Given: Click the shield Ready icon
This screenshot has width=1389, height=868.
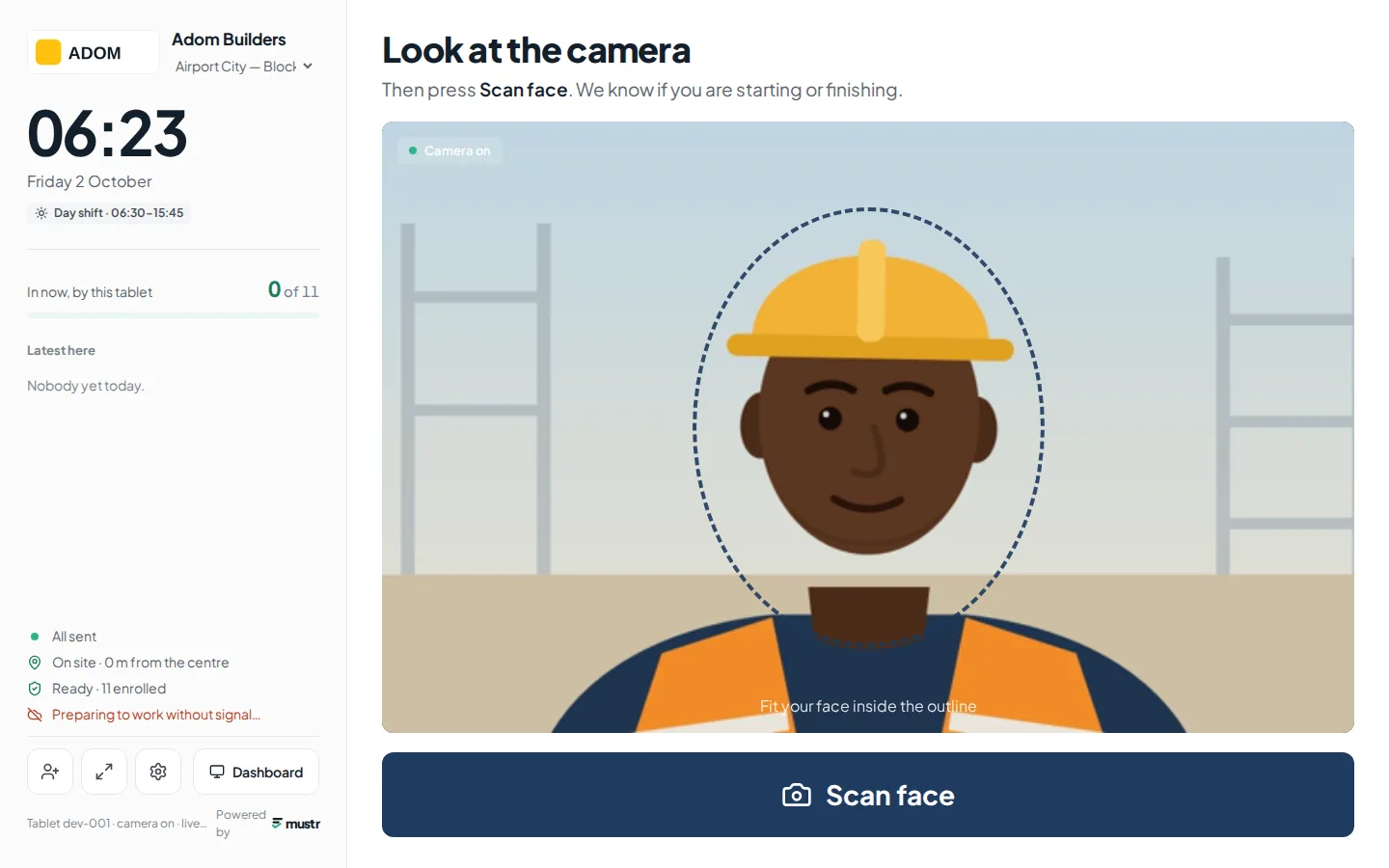Looking at the screenshot, I should pos(35,689).
